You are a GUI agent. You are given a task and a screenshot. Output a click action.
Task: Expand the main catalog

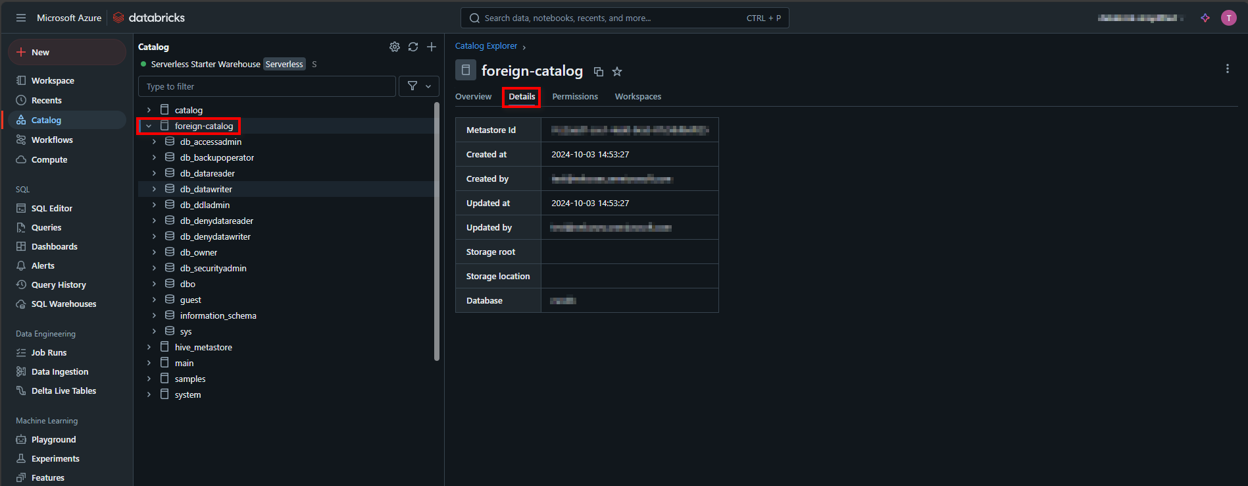pos(149,363)
